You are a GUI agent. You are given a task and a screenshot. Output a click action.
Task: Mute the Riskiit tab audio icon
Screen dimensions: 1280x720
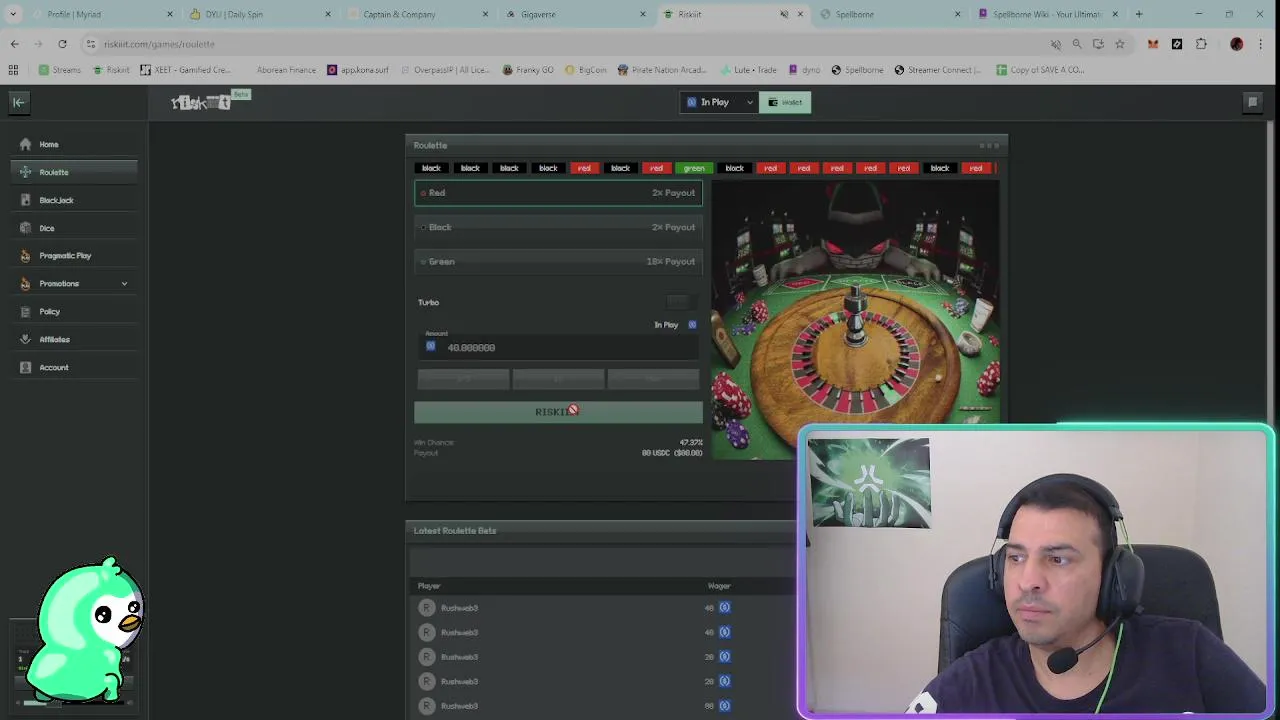point(784,14)
